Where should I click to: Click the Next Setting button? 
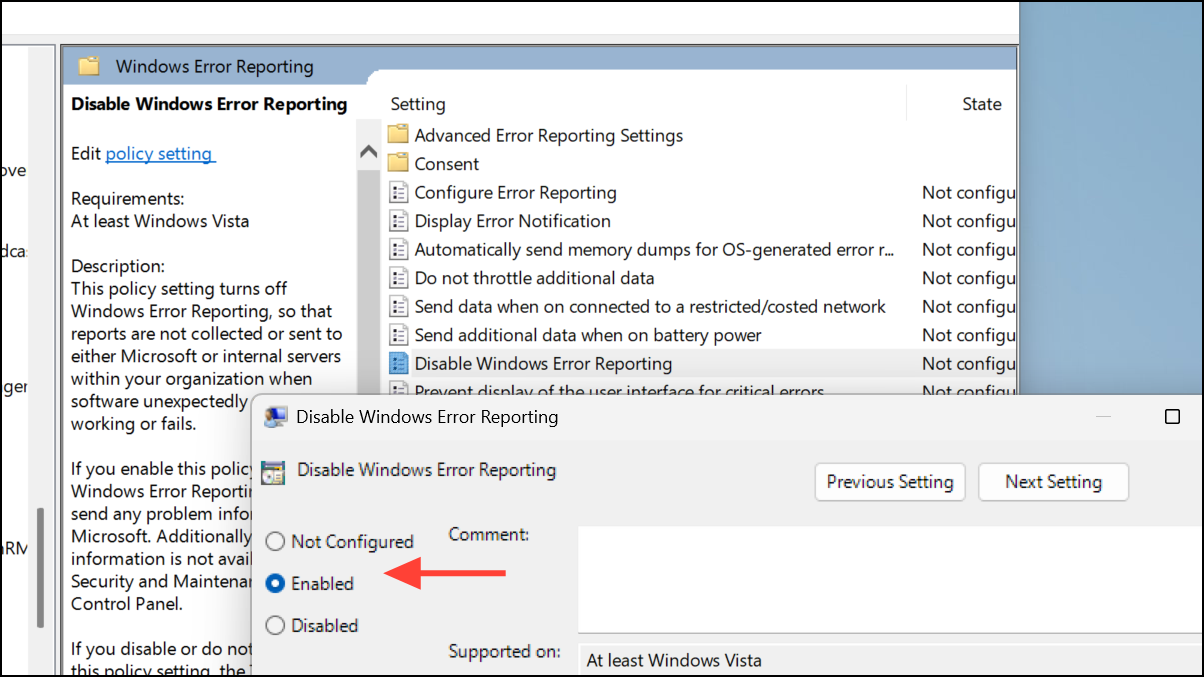pyautogui.click(x=1053, y=482)
